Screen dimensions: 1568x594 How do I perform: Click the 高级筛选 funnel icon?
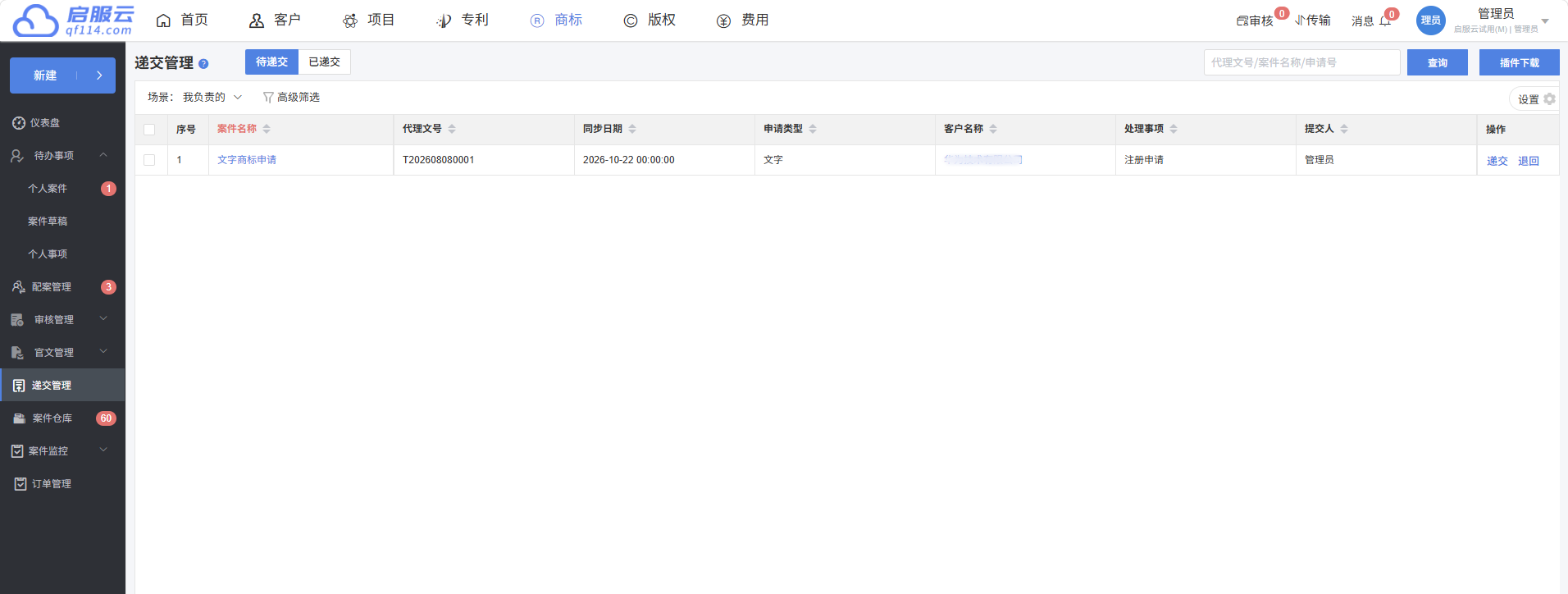point(268,98)
